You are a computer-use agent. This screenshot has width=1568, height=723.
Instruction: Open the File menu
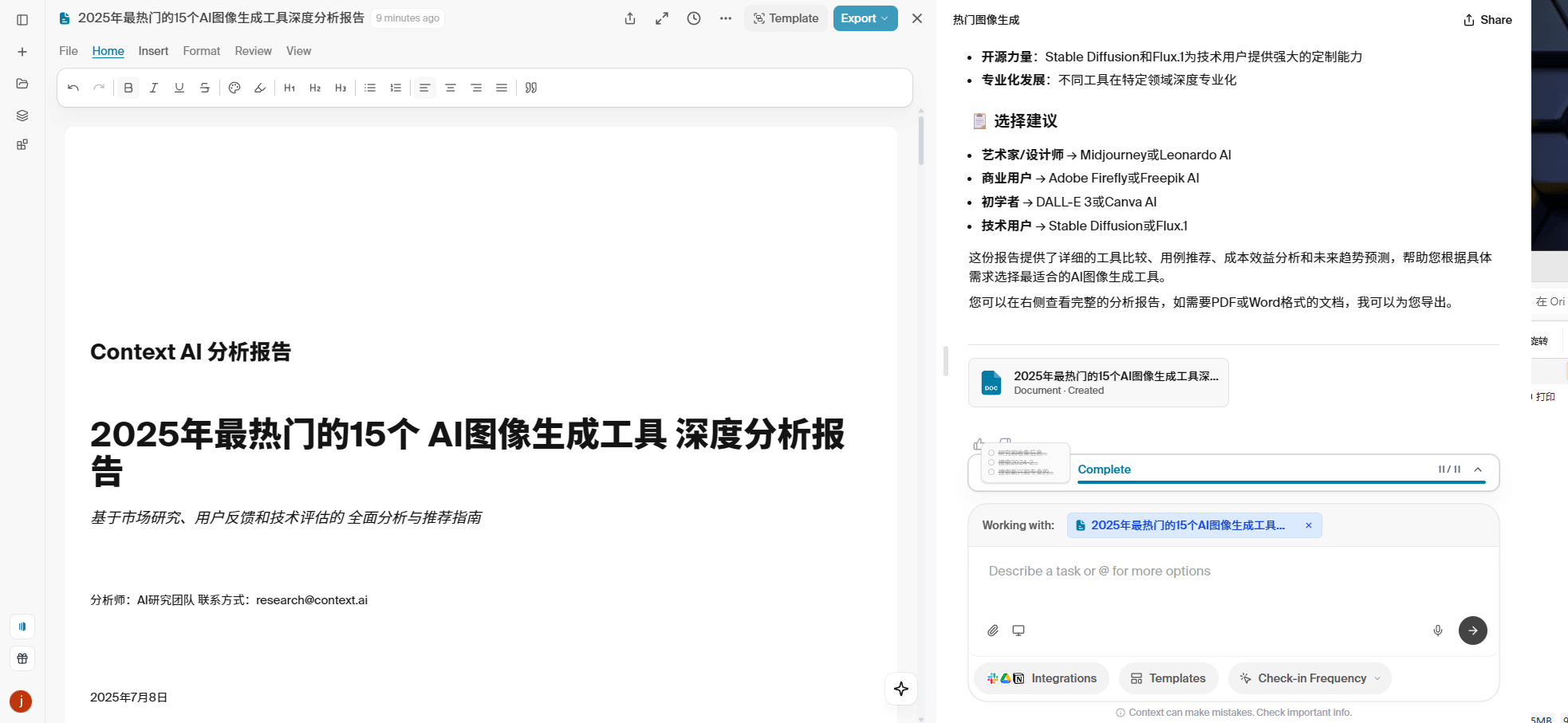click(x=69, y=51)
